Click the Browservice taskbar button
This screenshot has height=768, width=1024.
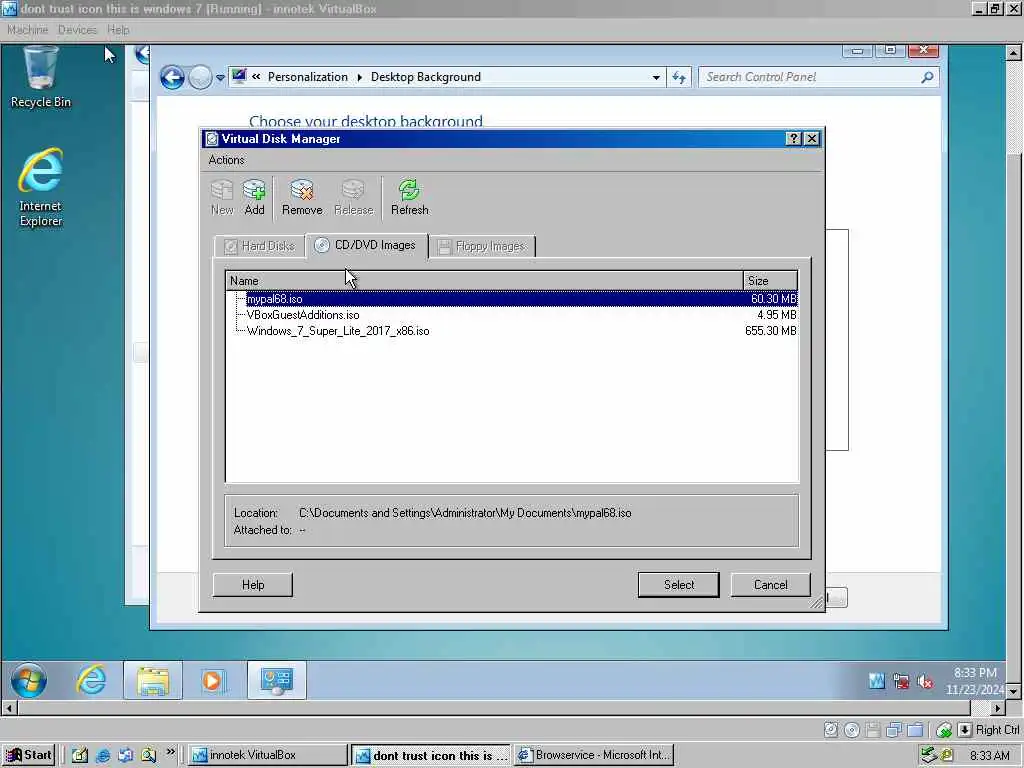pyautogui.click(x=593, y=755)
